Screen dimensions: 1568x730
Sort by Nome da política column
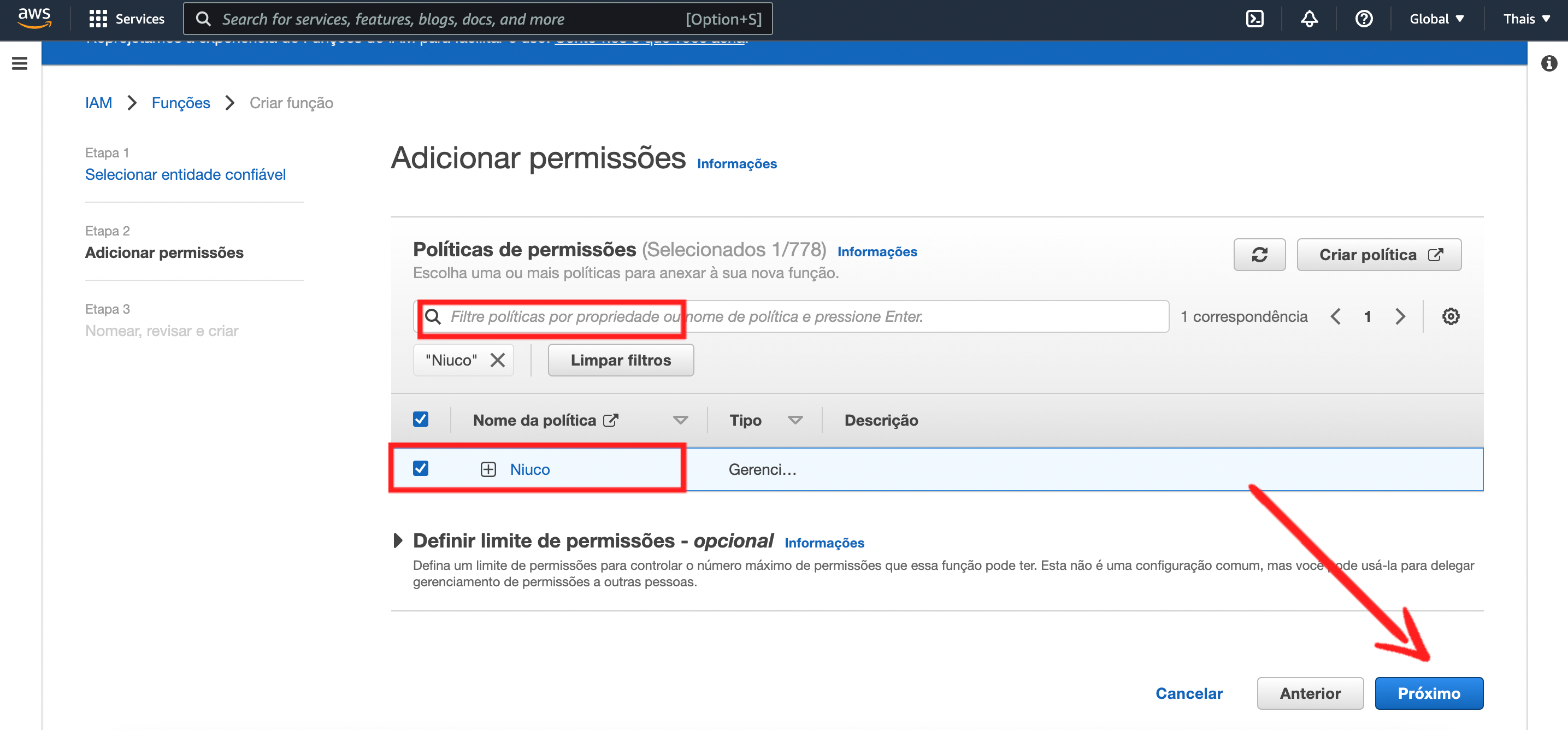tap(680, 420)
